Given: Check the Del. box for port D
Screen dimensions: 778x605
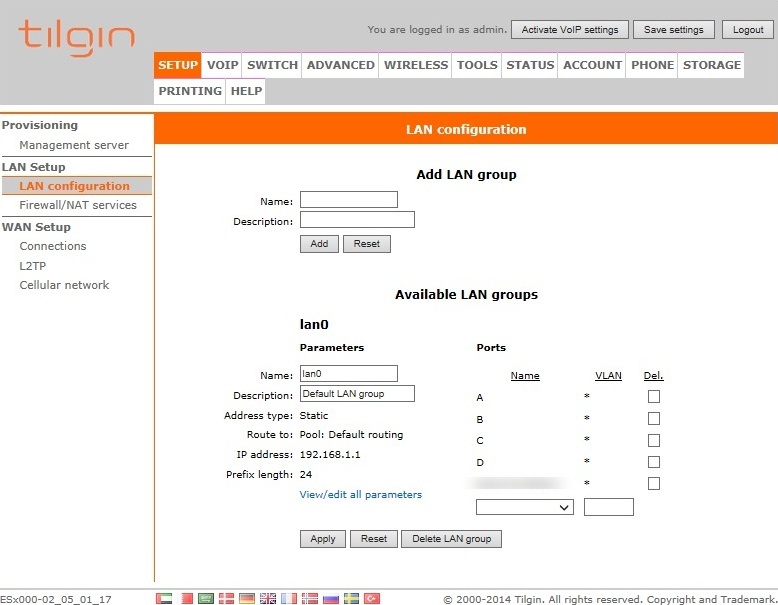Looking at the screenshot, I should point(653,462).
